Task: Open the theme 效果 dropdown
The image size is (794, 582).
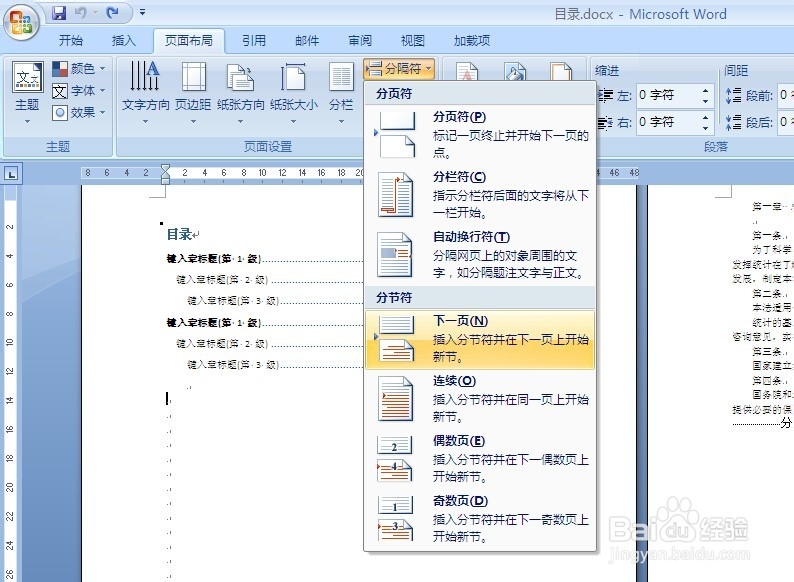Action: point(79,112)
